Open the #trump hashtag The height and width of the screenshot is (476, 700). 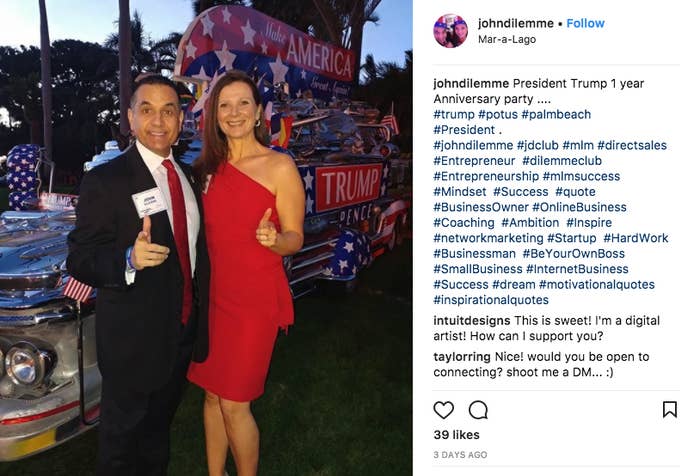(x=454, y=114)
